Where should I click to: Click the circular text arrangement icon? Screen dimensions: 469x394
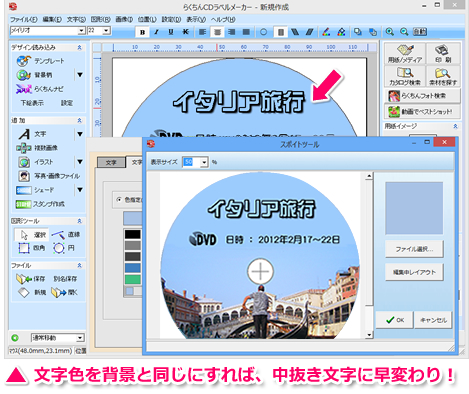pos(263,32)
